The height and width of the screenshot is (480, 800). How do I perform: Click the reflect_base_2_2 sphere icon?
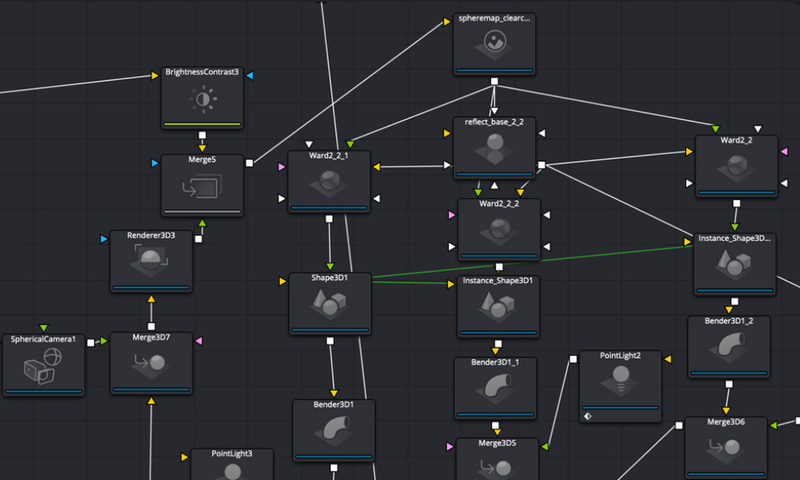coord(494,147)
